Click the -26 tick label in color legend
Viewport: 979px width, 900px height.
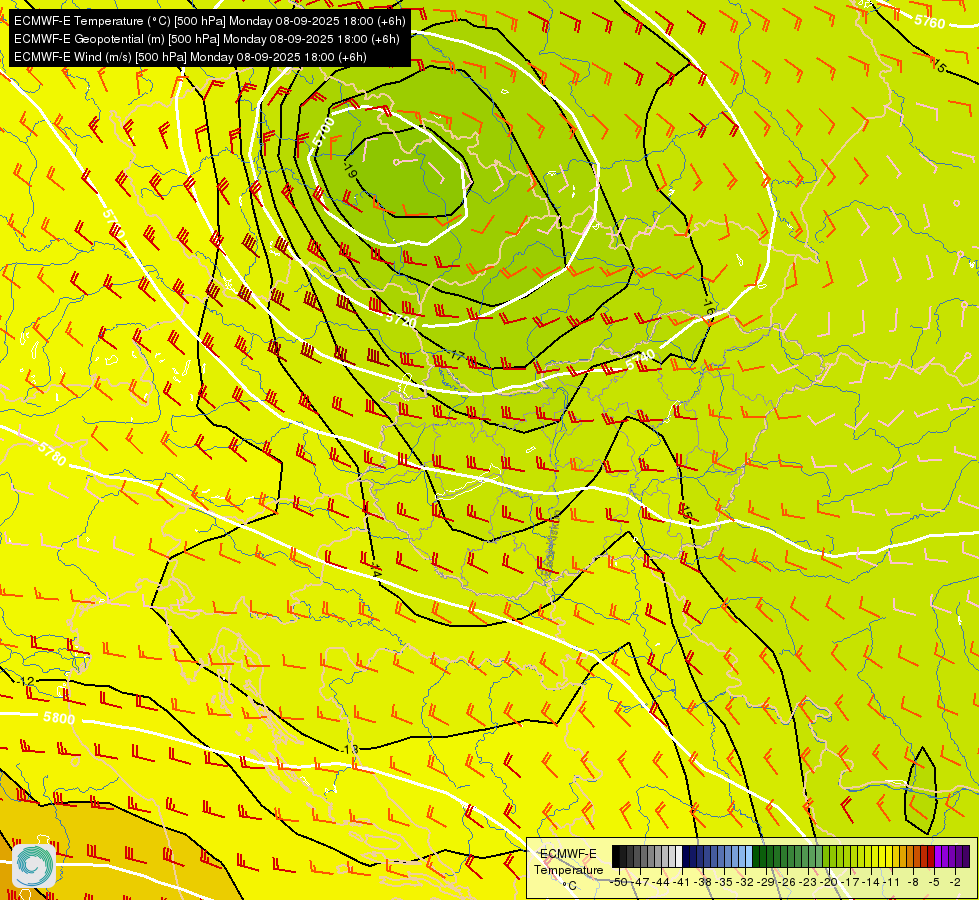coord(787,882)
